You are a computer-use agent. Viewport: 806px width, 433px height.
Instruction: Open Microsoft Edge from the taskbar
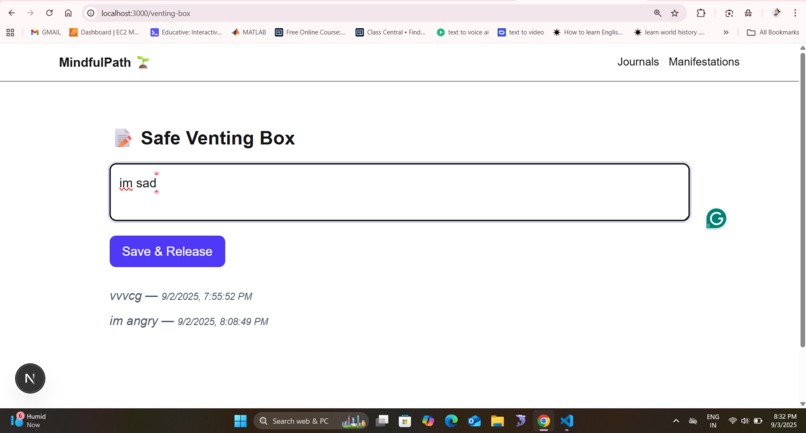pos(451,421)
